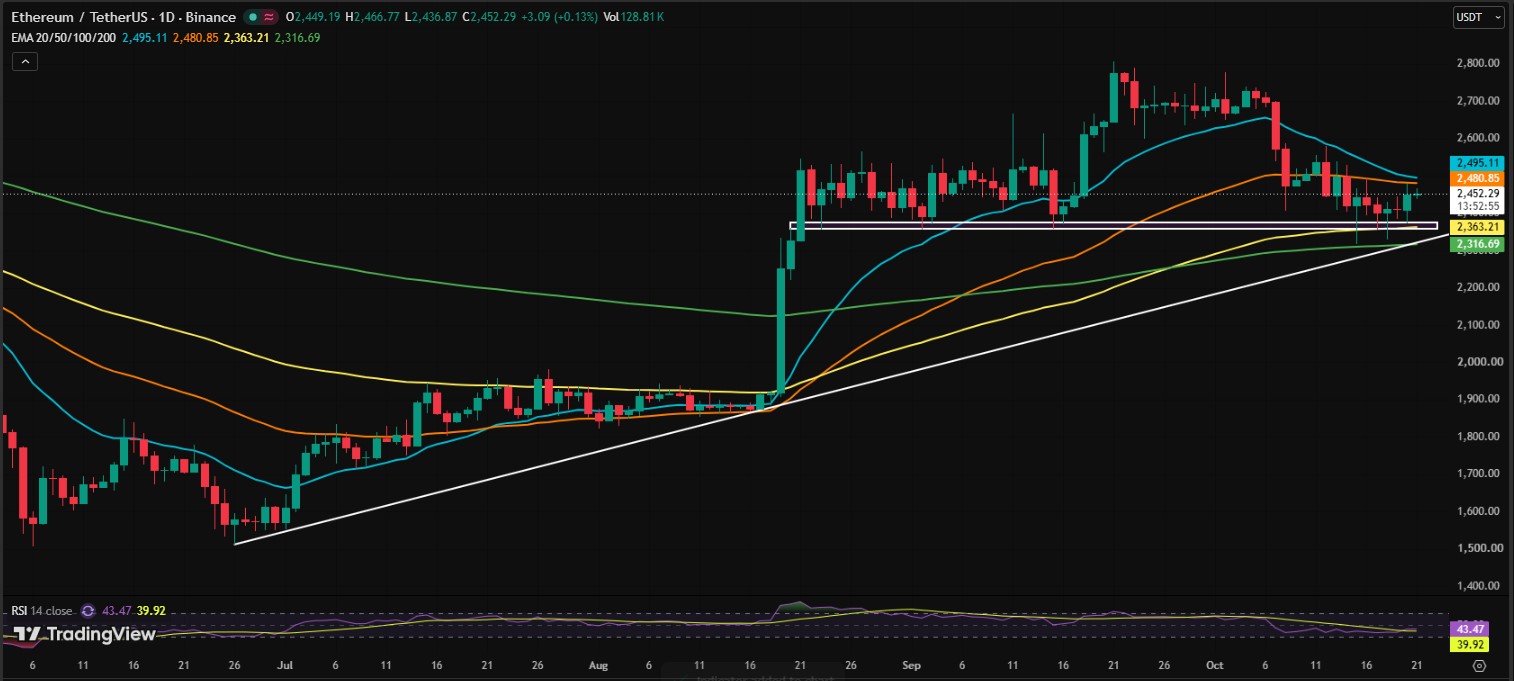Viewport: 1514px width, 681px height.
Task: Click the current price 2,452.29 label on axis
Action: tap(1476, 194)
